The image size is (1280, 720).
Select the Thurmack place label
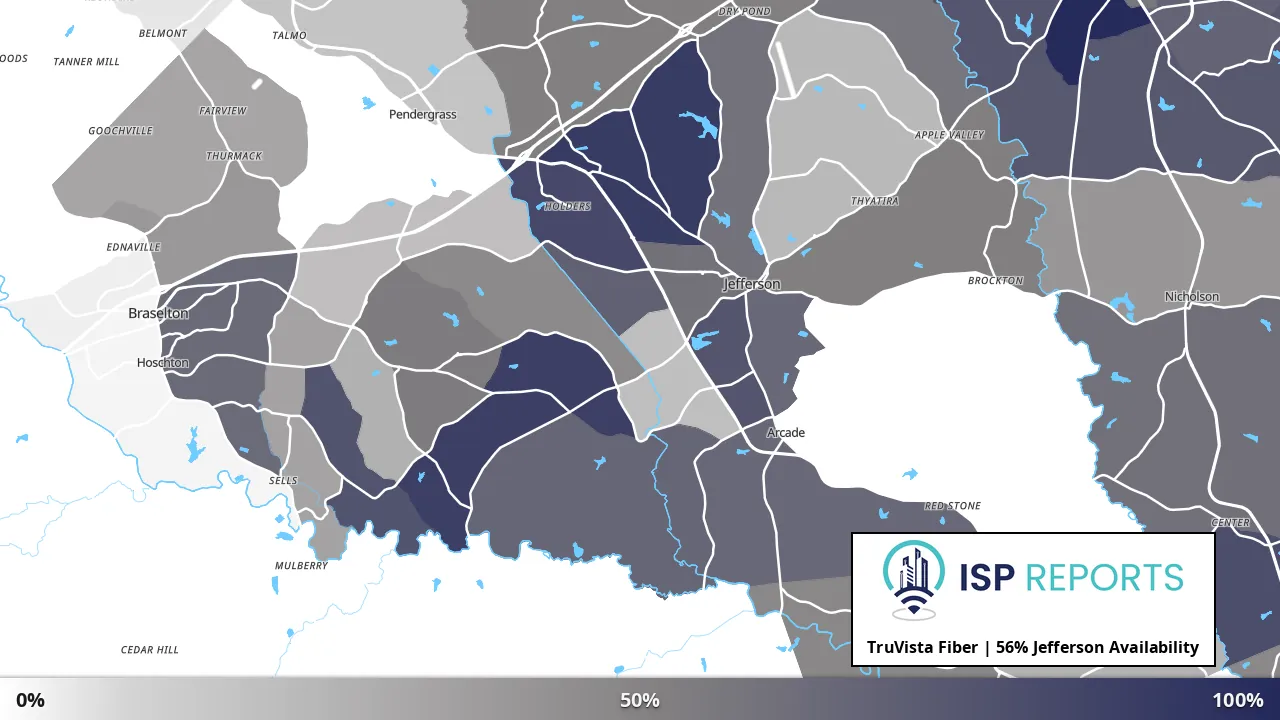click(x=234, y=156)
